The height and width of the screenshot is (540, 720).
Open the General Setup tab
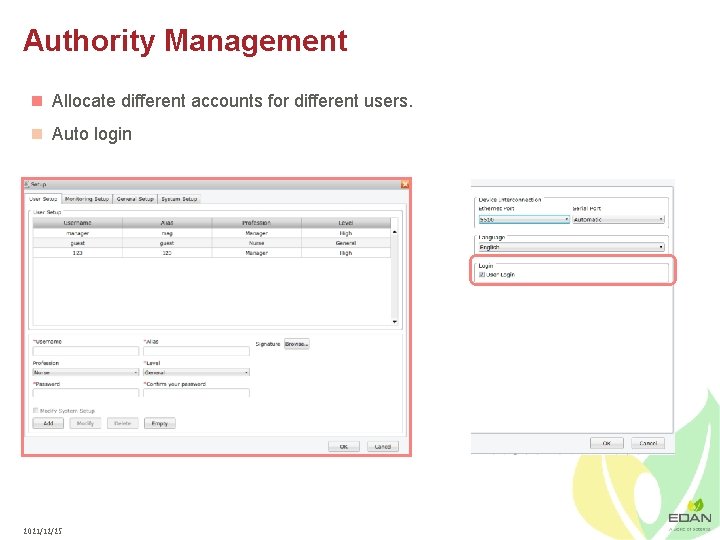coord(135,199)
